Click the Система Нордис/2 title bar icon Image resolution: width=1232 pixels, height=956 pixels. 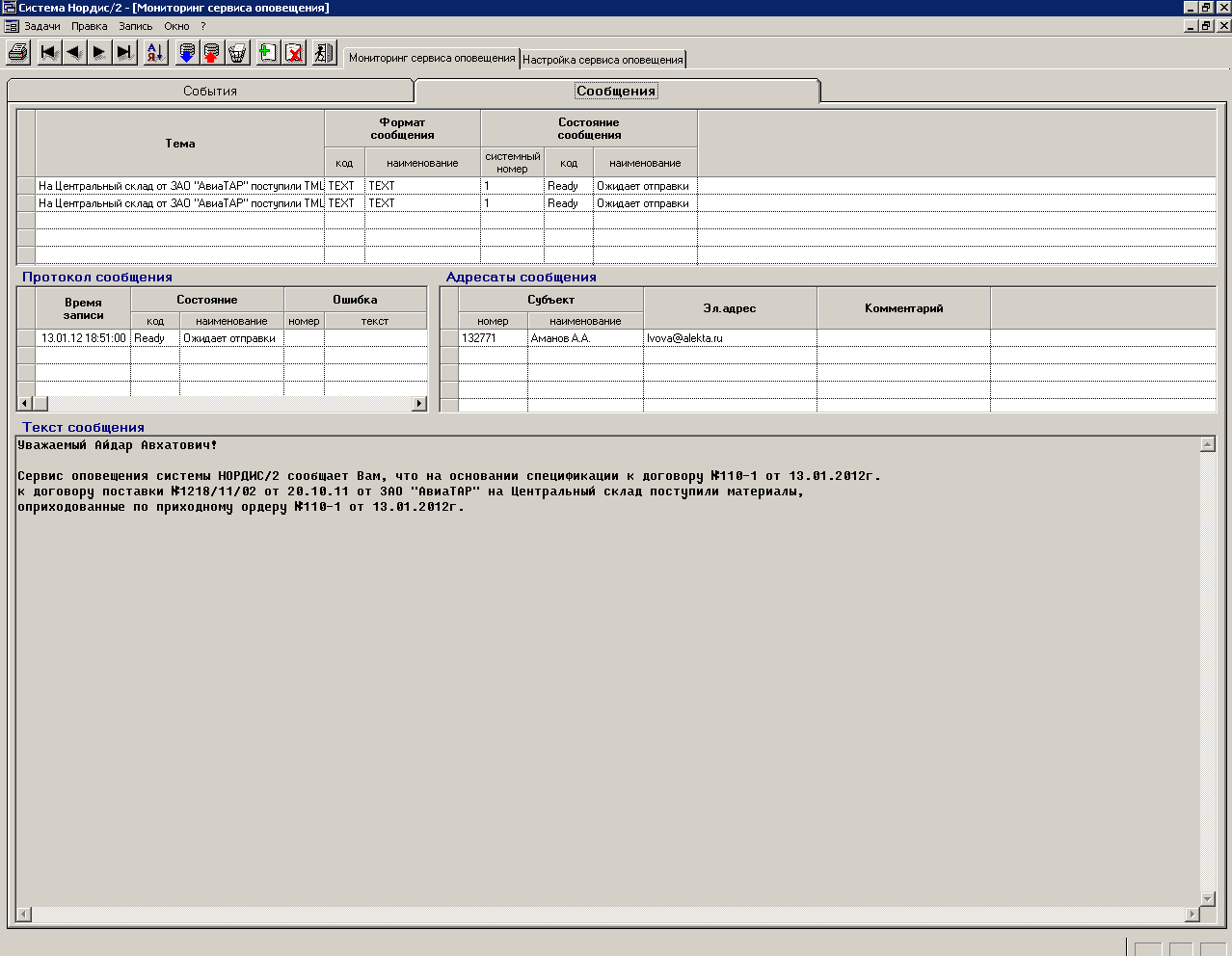(x=10, y=8)
